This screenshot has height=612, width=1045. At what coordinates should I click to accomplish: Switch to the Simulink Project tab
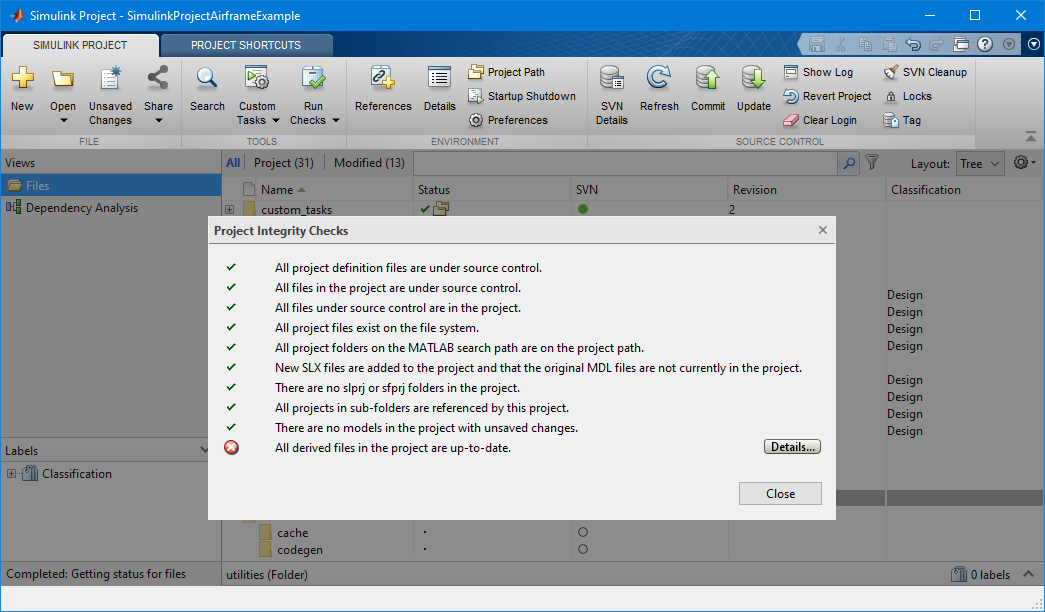[80, 45]
